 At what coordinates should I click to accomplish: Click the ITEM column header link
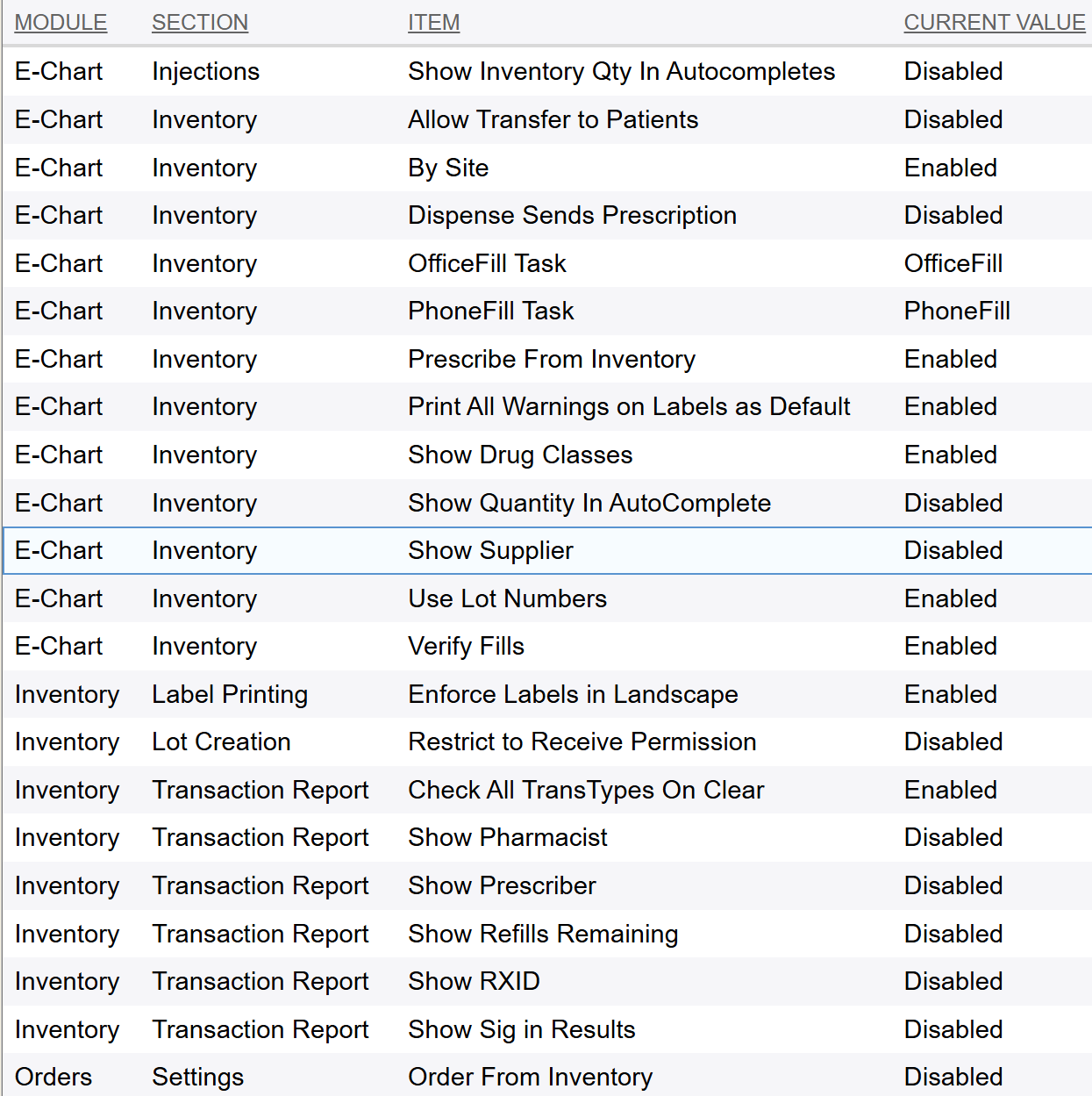433,23
